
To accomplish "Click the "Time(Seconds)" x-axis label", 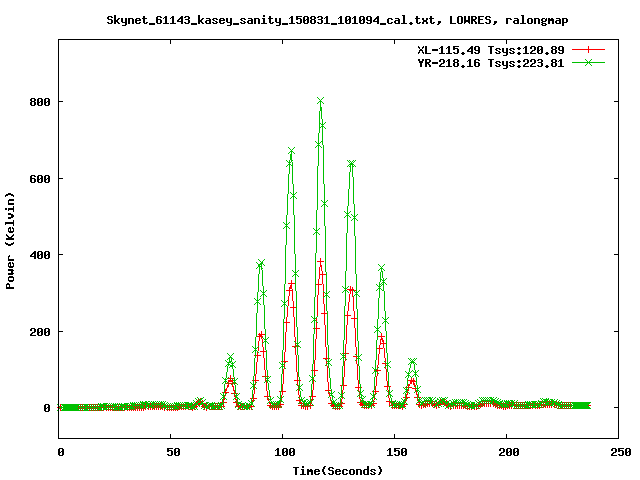I will tap(339, 470).
